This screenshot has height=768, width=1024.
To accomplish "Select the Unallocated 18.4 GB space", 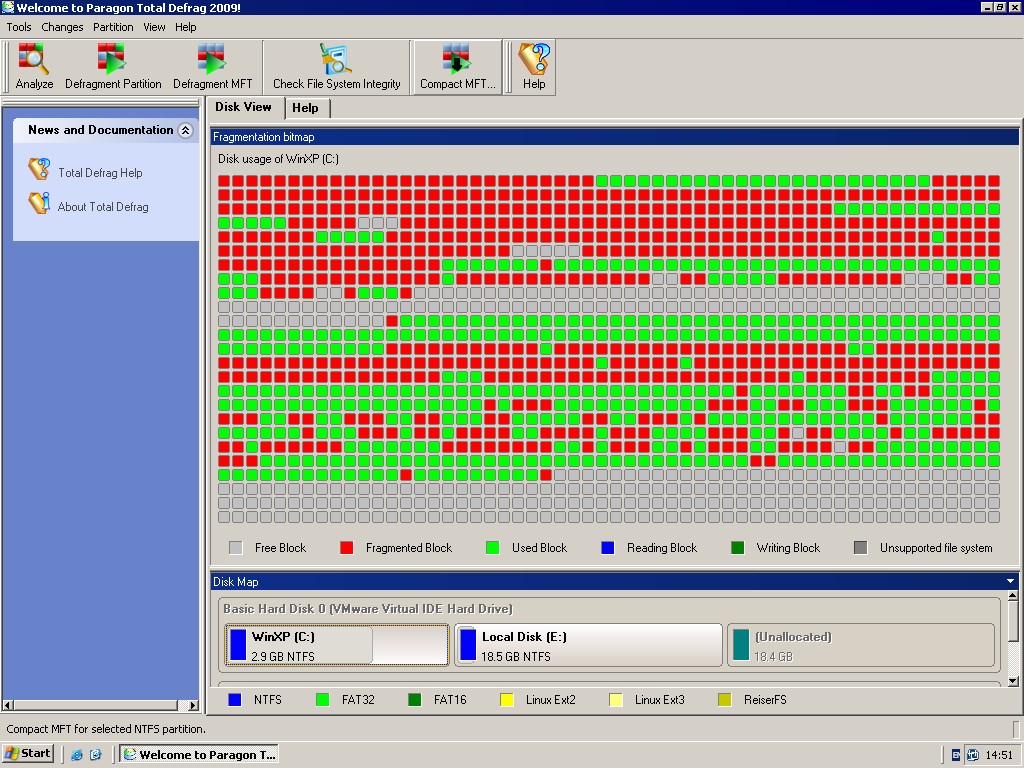I will [x=861, y=645].
